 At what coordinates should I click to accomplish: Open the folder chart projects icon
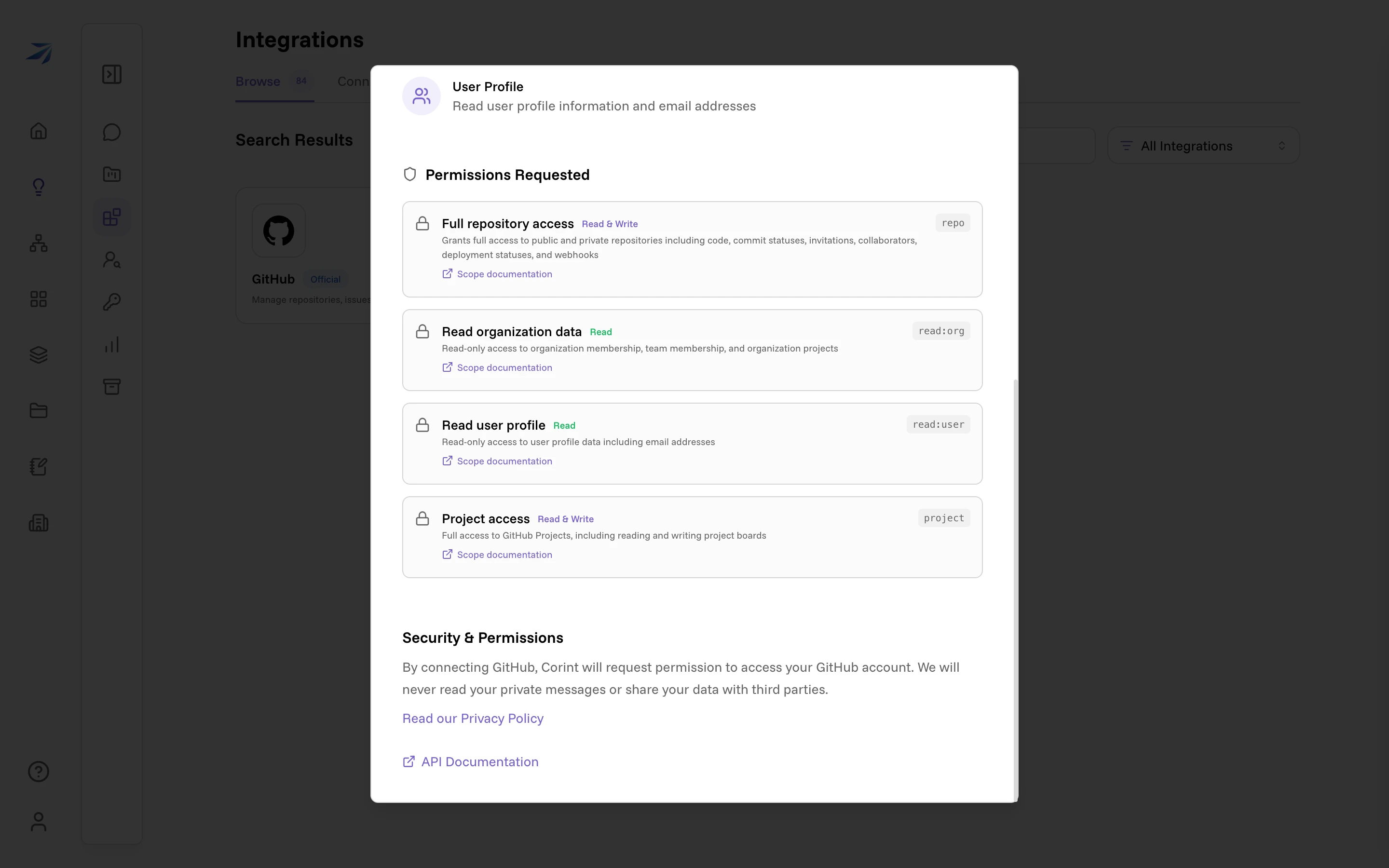(112, 174)
